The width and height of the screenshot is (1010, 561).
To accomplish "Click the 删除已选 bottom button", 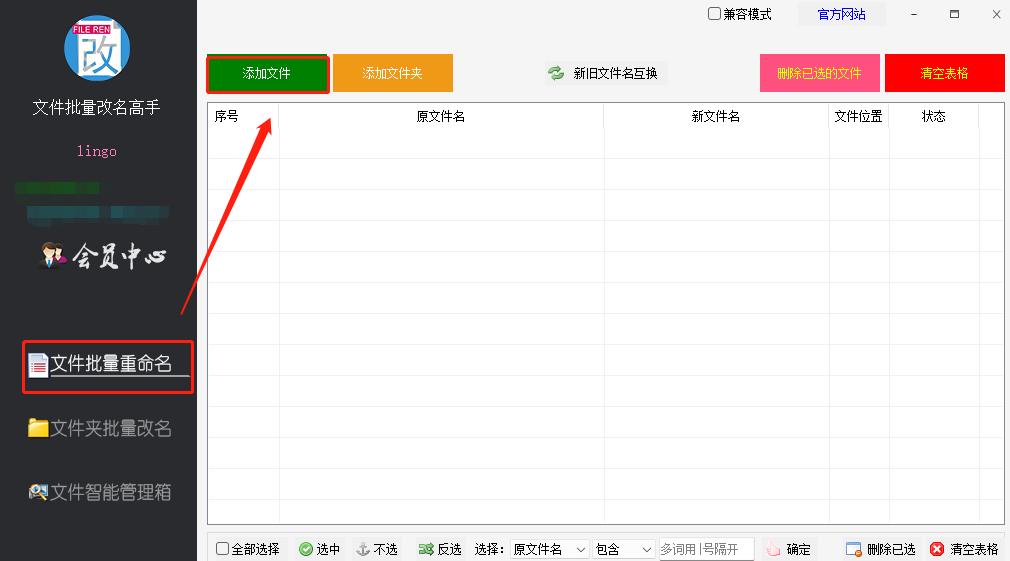I will coord(881,549).
